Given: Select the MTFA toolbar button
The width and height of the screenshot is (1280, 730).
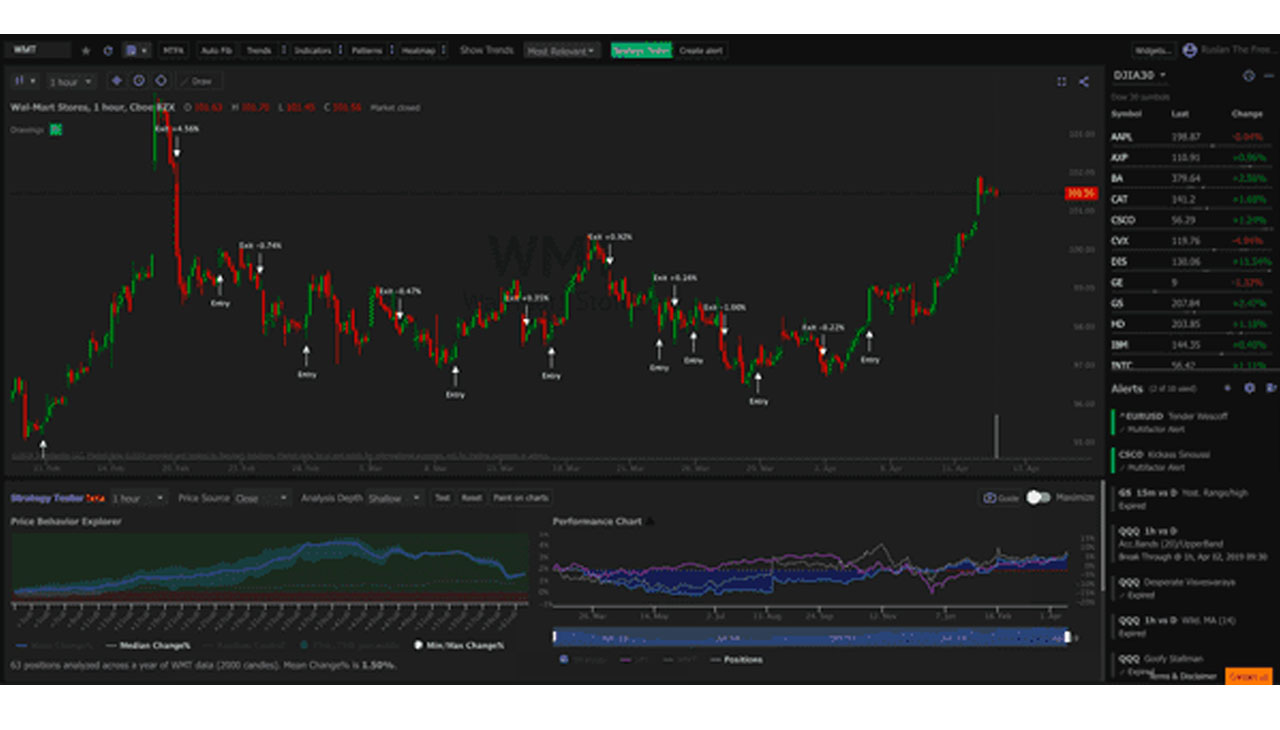Looking at the screenshot, I should (x=174, y=50).
